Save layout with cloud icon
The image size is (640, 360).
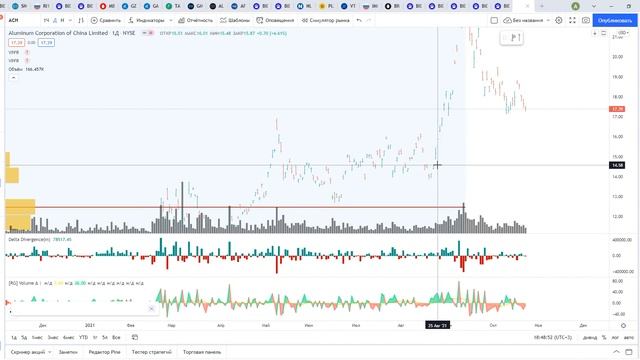(x=507, y=20)
